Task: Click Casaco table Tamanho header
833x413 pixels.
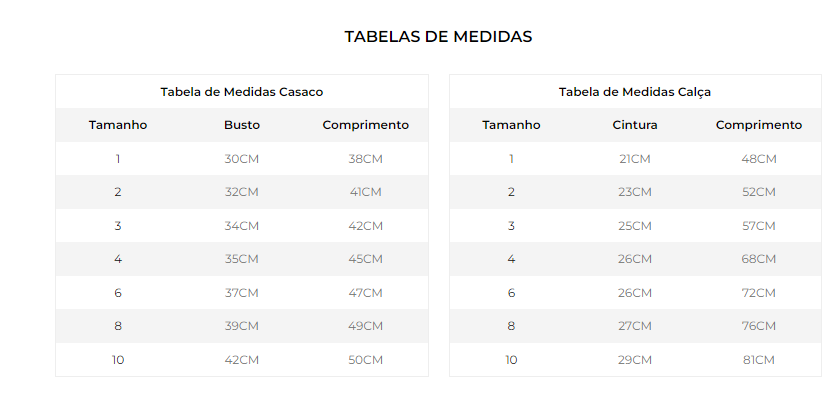Action: click(x=118, y=125)
